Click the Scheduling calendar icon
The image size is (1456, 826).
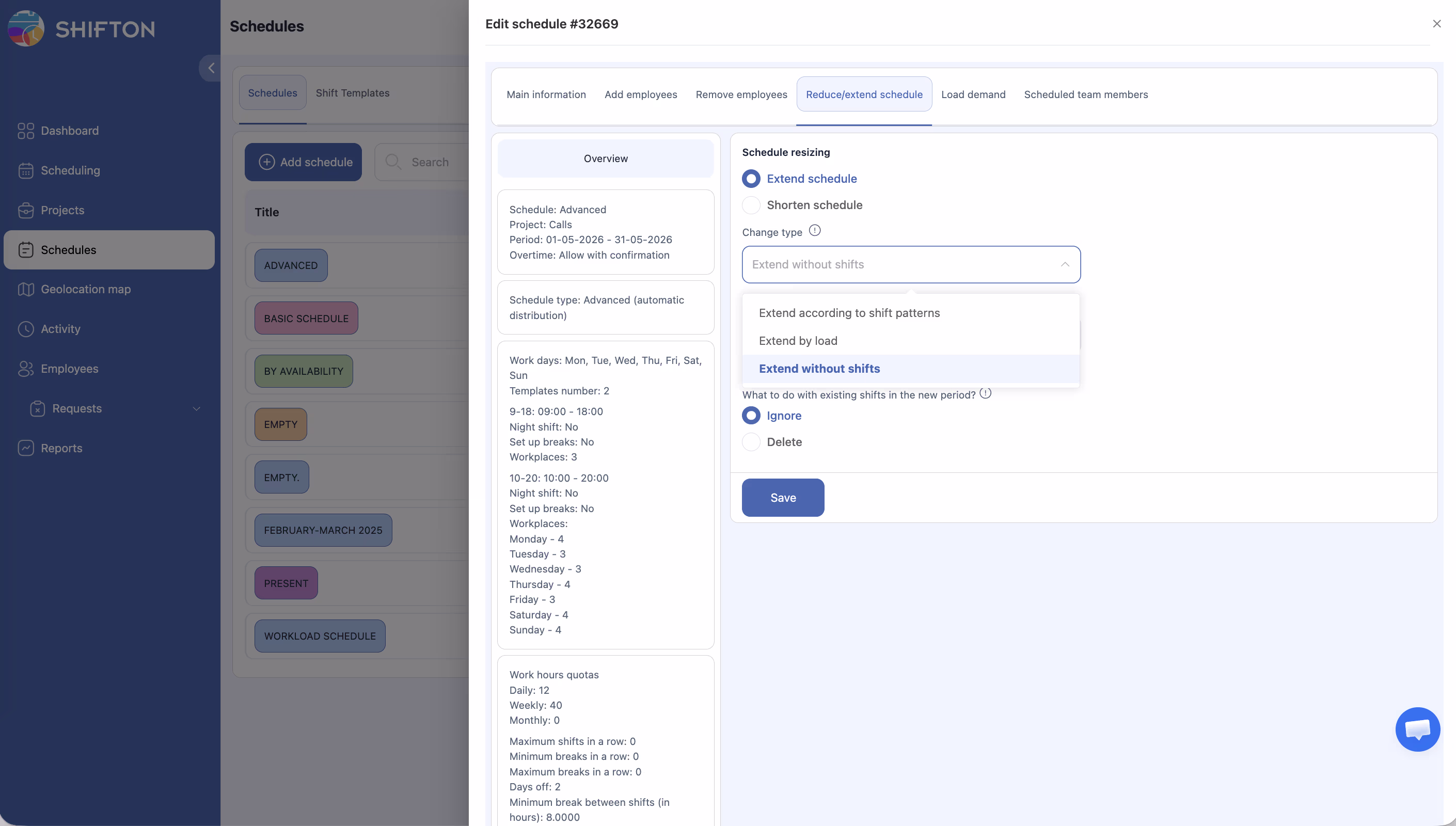click(x=25, y=170)
